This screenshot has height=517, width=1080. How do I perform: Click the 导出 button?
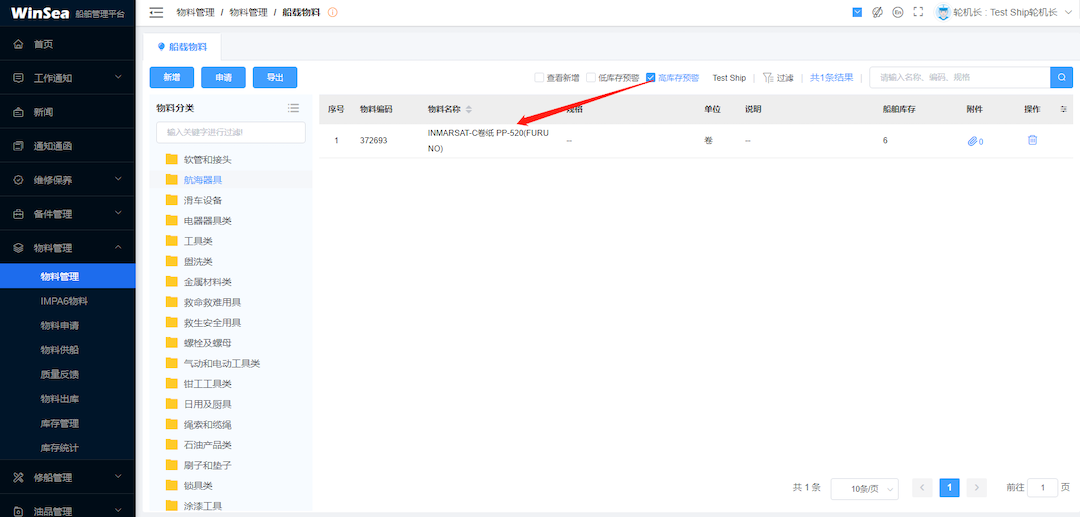[275, 78]
